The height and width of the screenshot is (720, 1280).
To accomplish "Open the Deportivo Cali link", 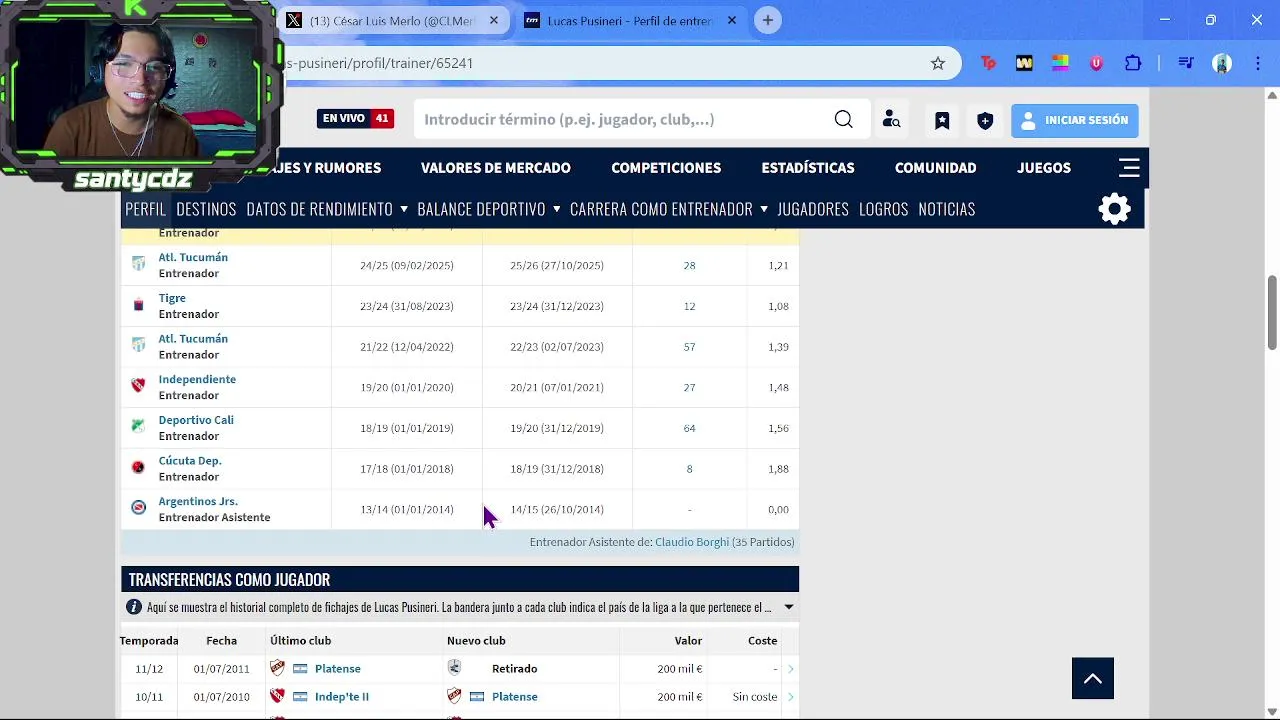I will [196, 420].
